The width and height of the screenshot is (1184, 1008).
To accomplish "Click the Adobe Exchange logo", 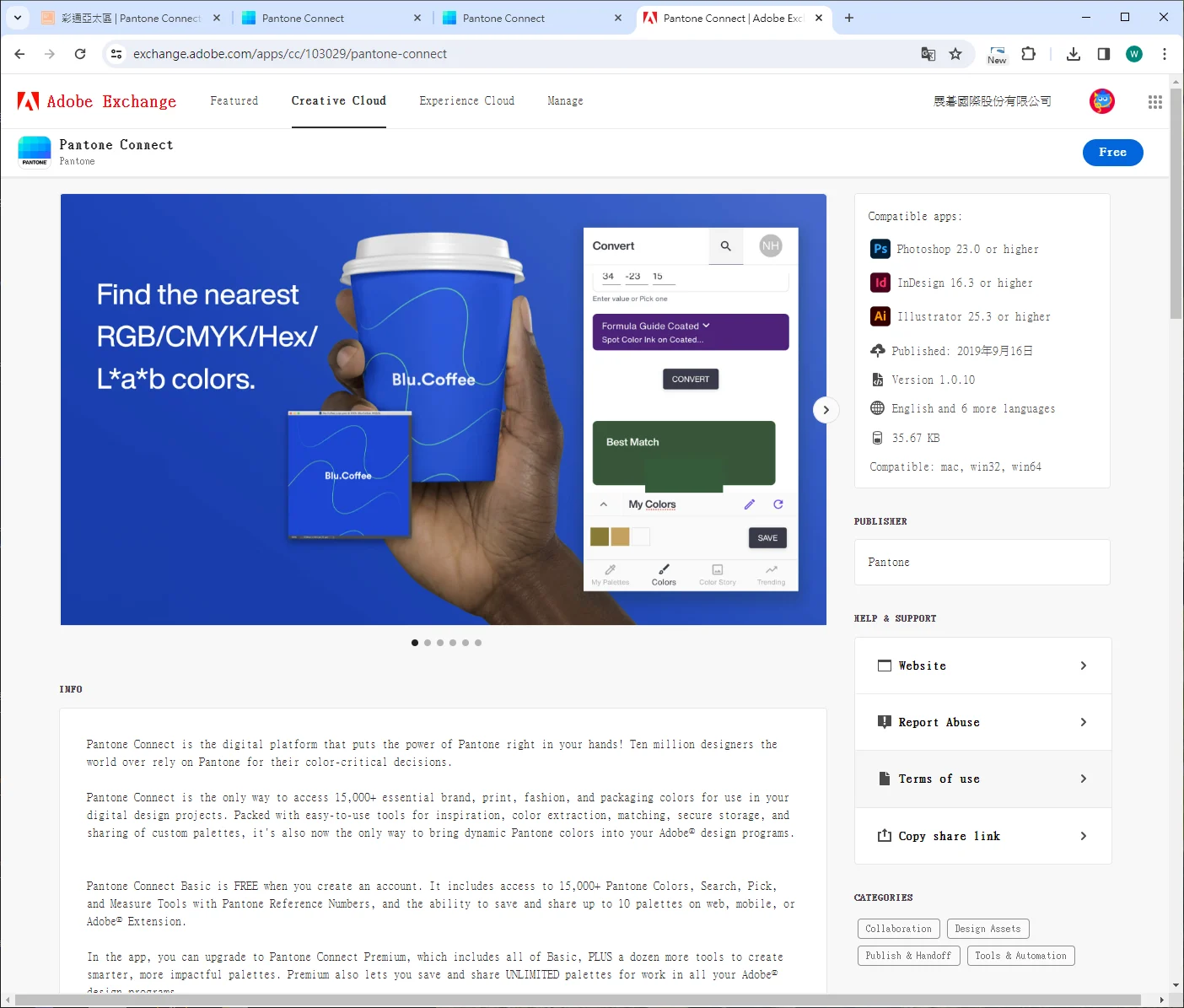I will (x=97, y=101).
